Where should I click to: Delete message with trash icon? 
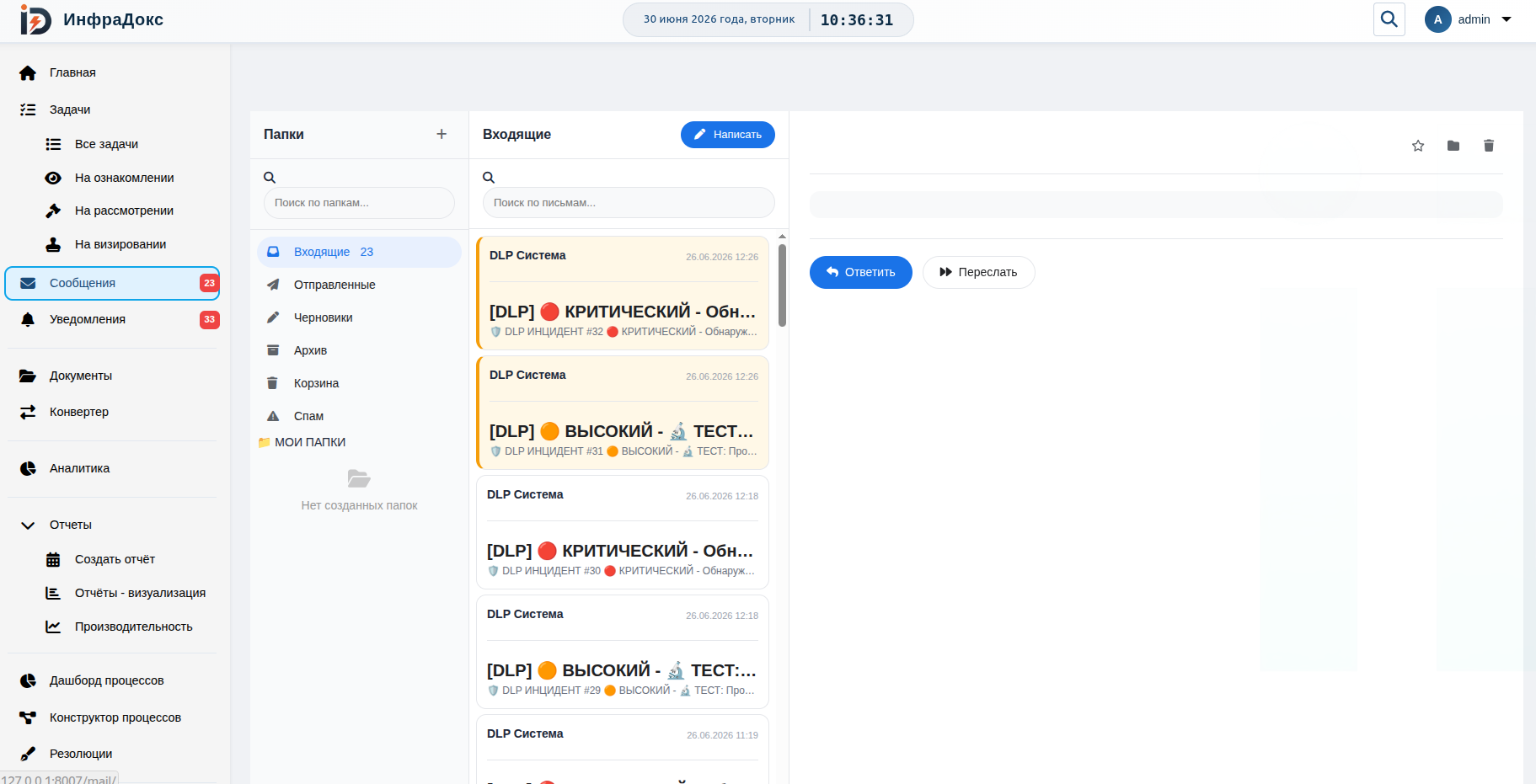[1489, 146]
